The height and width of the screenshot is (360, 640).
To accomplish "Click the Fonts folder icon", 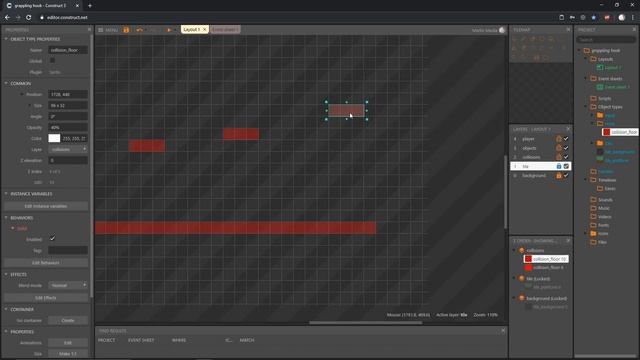I will click(593, 225).
